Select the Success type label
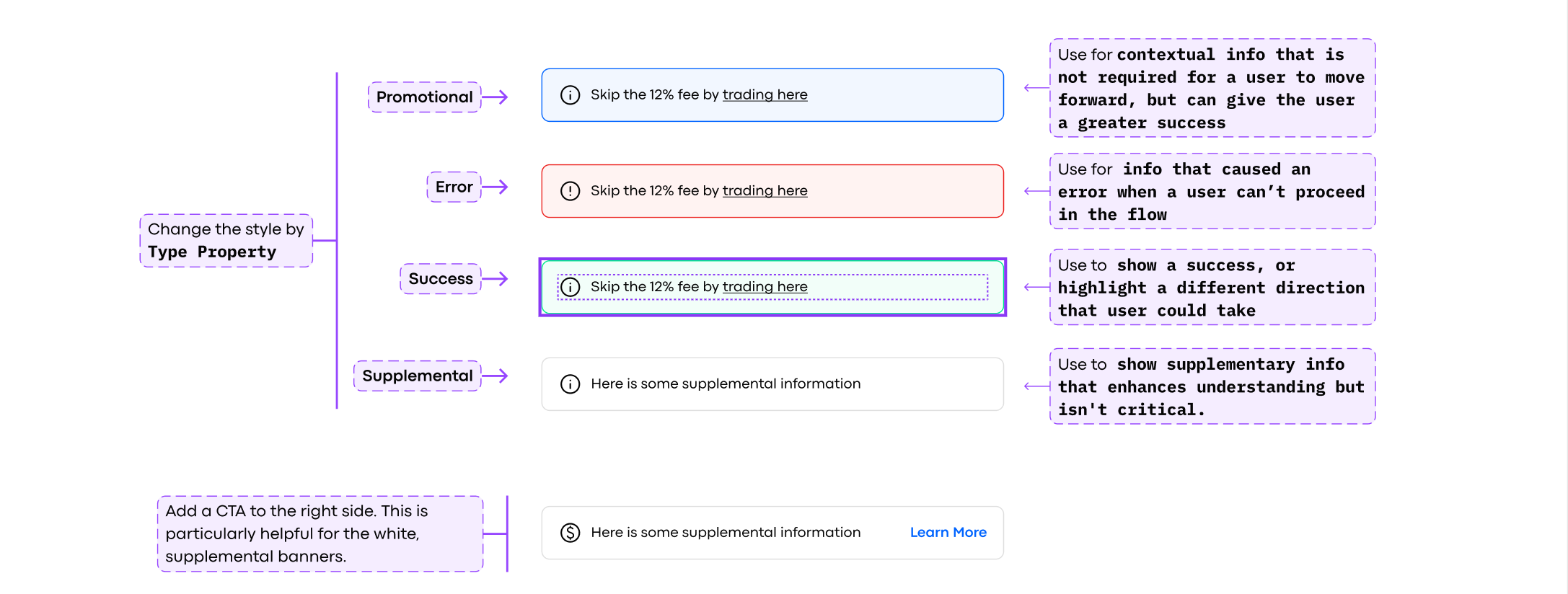The width and height of the screenshot is (1568, 594). tap(441, 278)
